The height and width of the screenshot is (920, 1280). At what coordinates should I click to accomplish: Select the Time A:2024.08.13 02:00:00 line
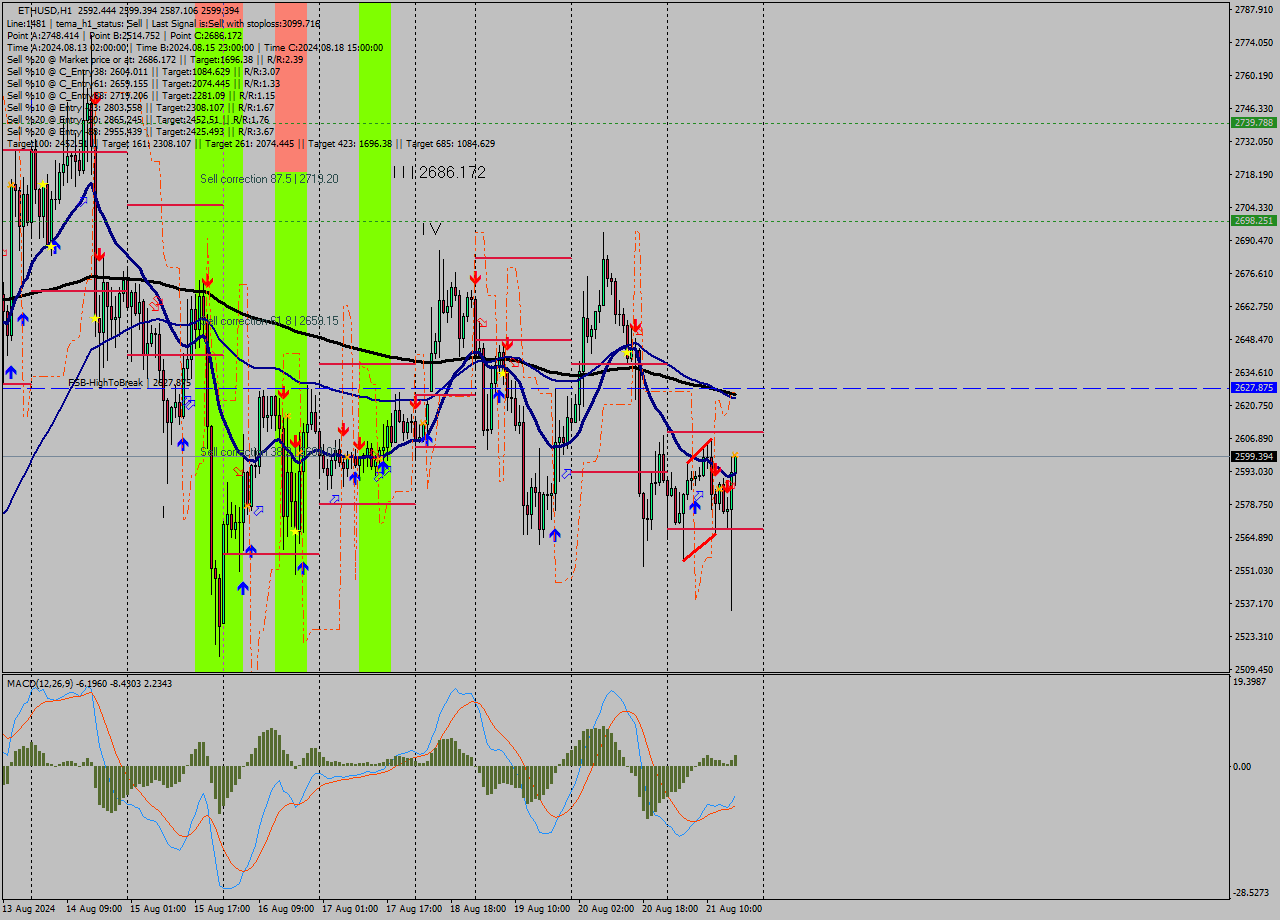(x=67, y=47)
